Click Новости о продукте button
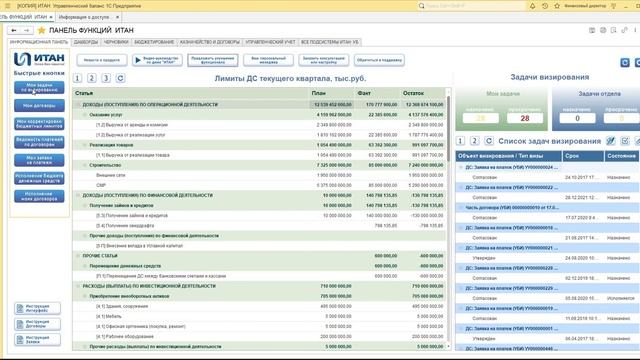640x360 pixels. tap(102, 60)
